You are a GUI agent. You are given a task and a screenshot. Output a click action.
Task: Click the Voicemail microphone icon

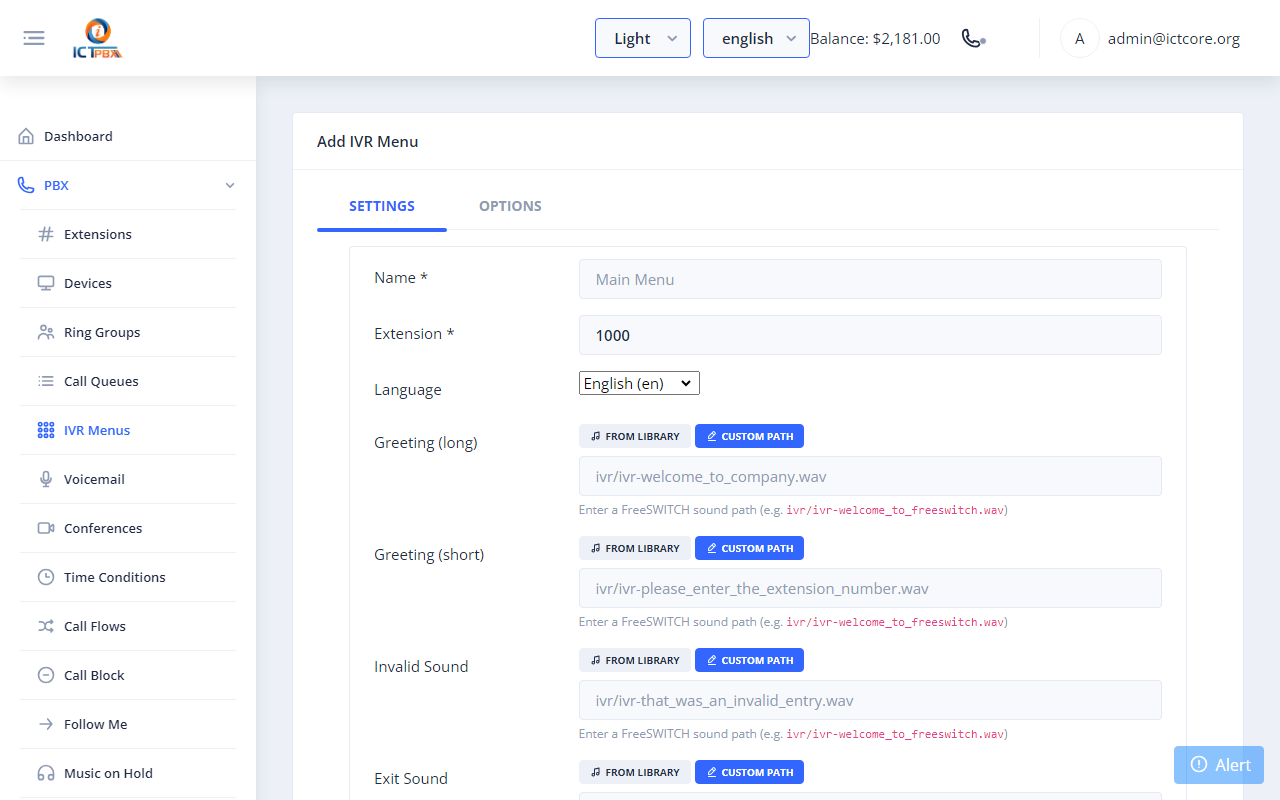point(46,479)
